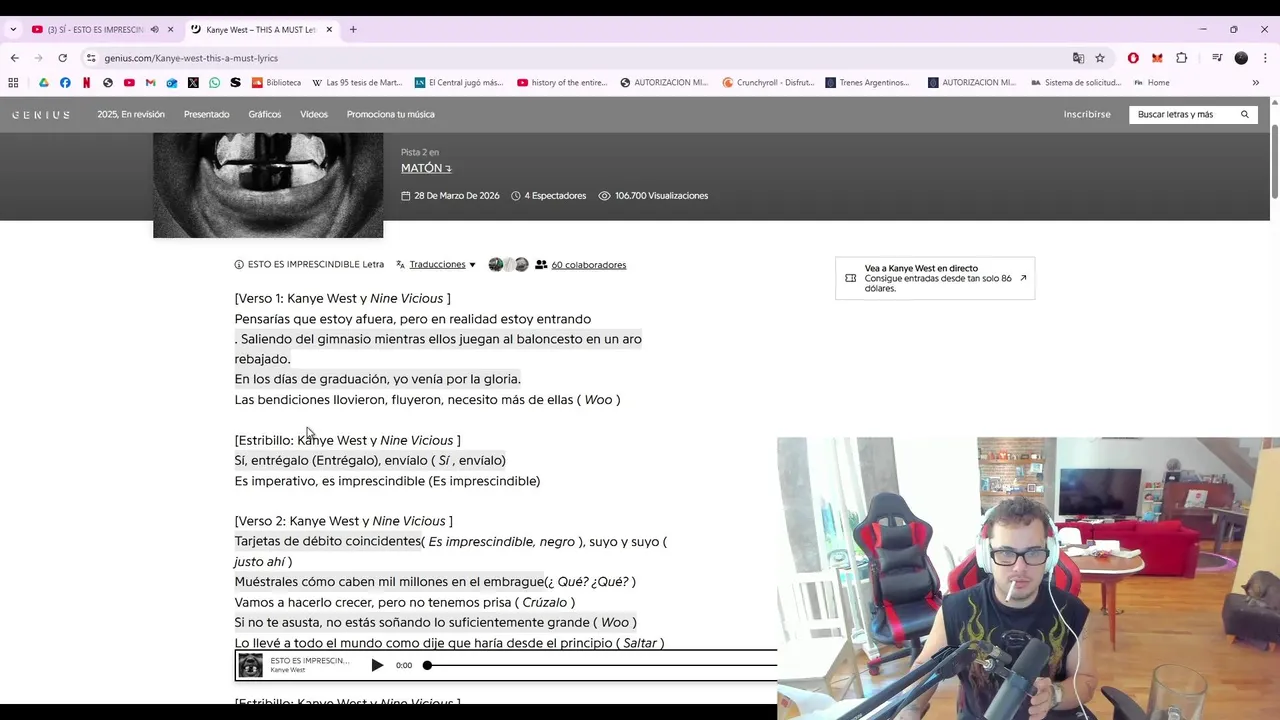The height and width of the screenshot is (720, 1280).
Task: Open the red Opera-style extension icon
Action: [x=1133, y=58]
